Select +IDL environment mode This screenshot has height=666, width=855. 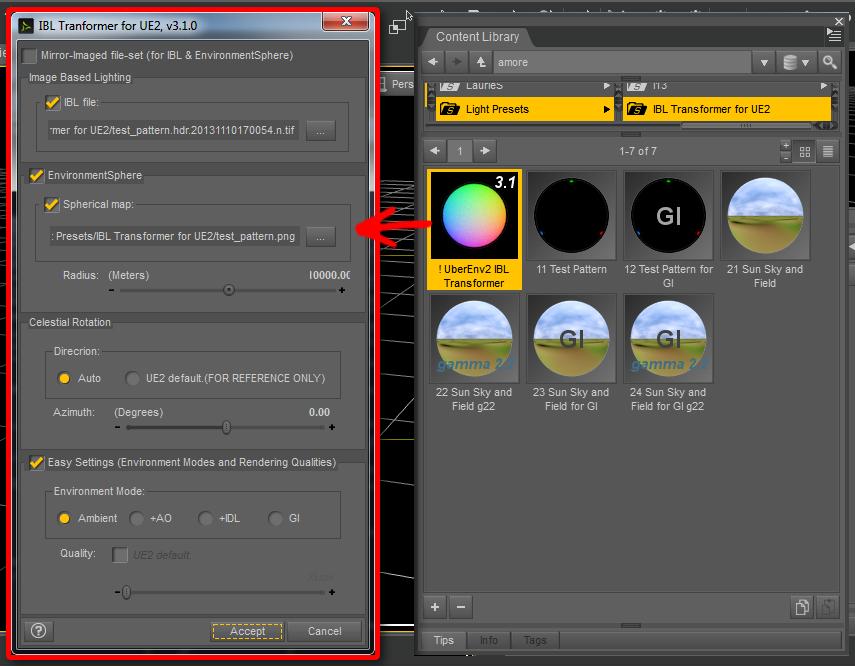point(206,518)
